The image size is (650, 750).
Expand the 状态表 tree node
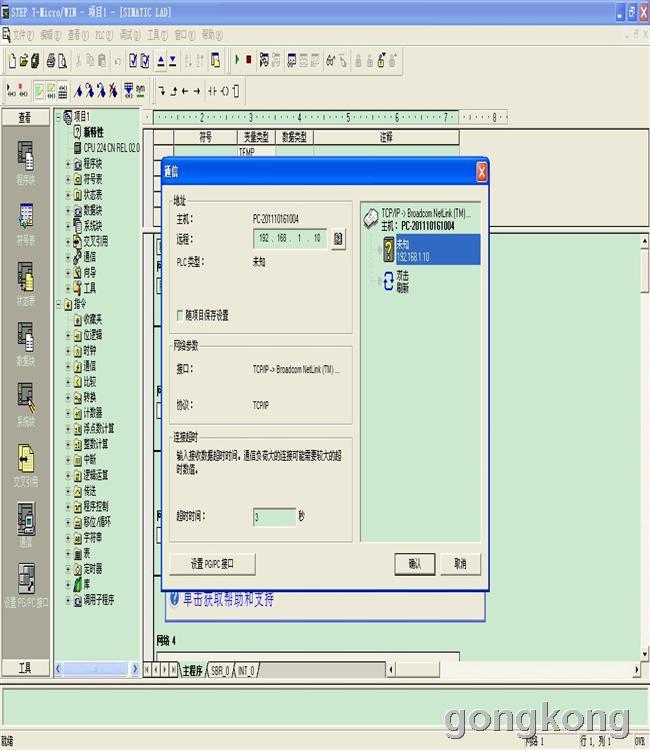[x=68, y=195]
